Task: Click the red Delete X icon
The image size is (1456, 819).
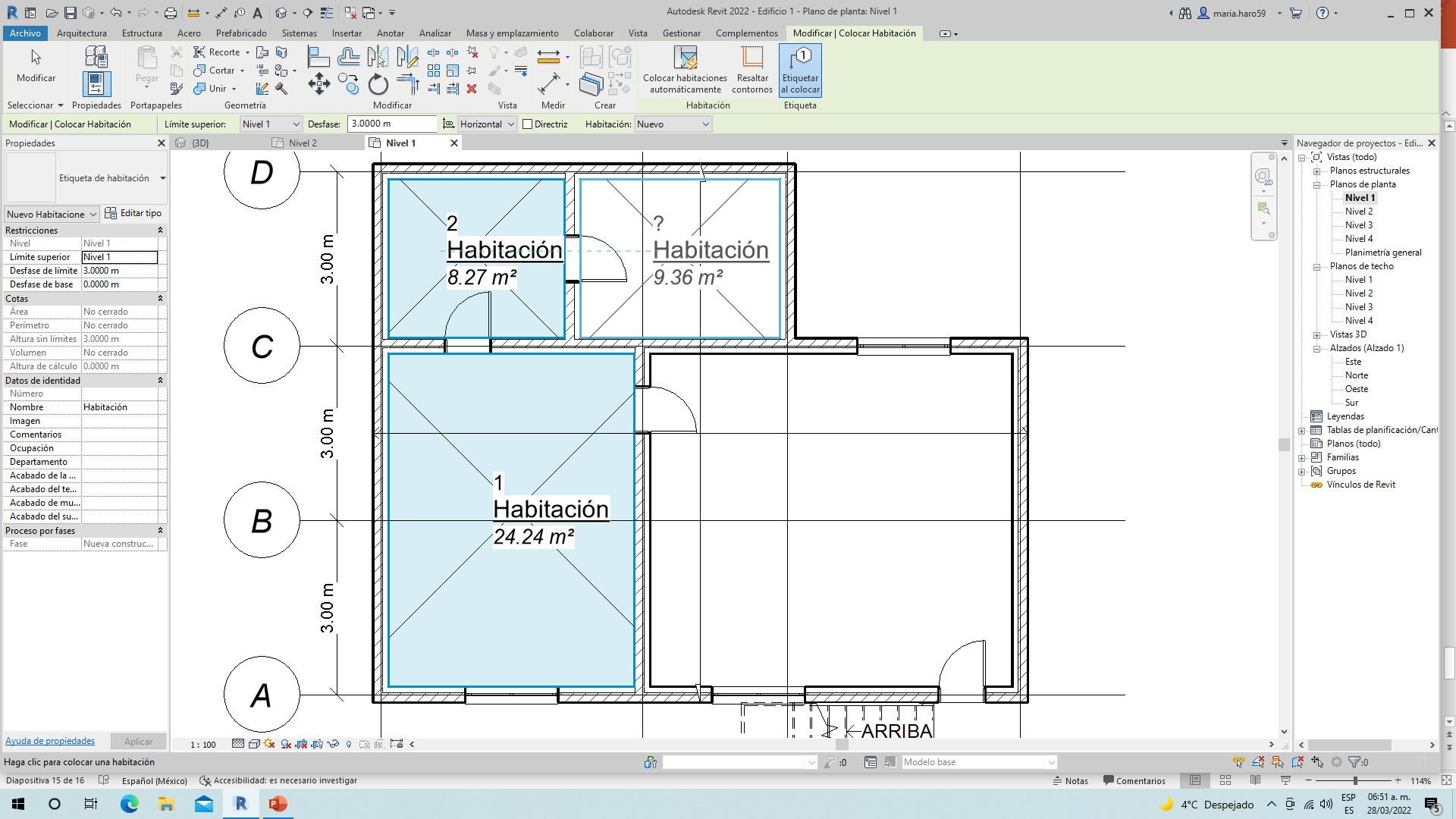Action: (472, 89)
